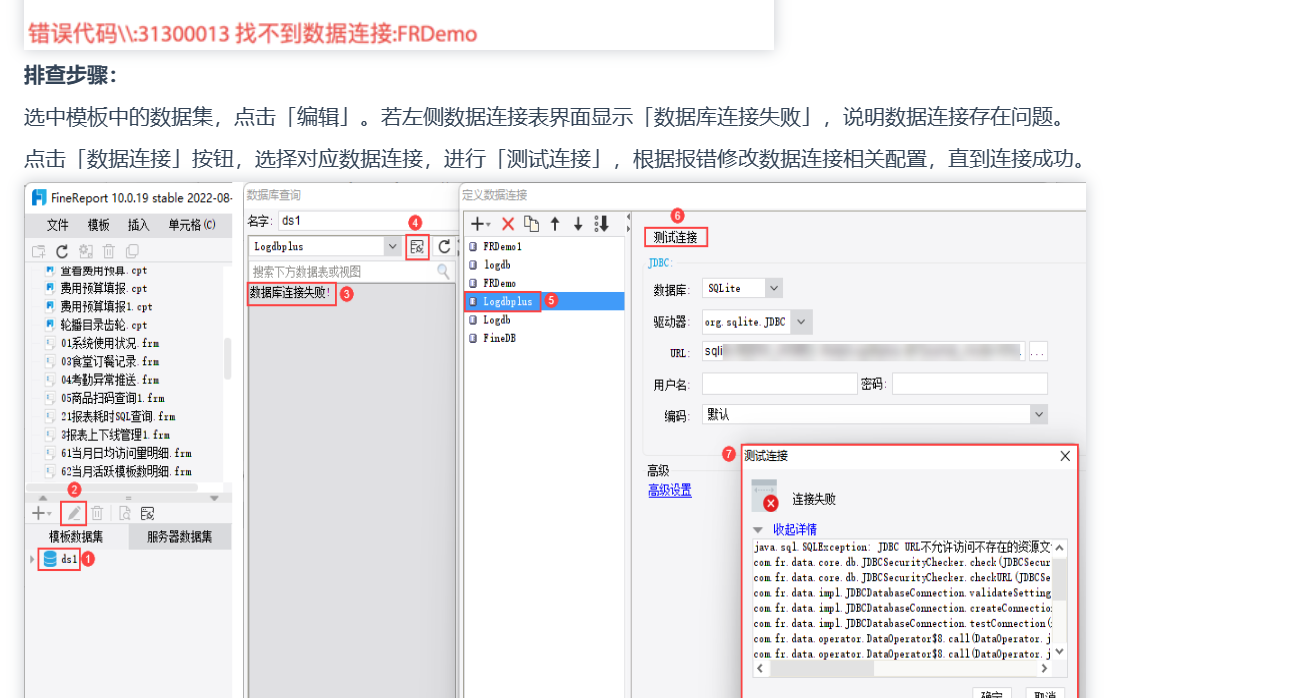This screenshot has height=698, width=1301.
Task: Open the 驱动器 org.sqlite.JDBC dropdown
Action: point(801,321)
